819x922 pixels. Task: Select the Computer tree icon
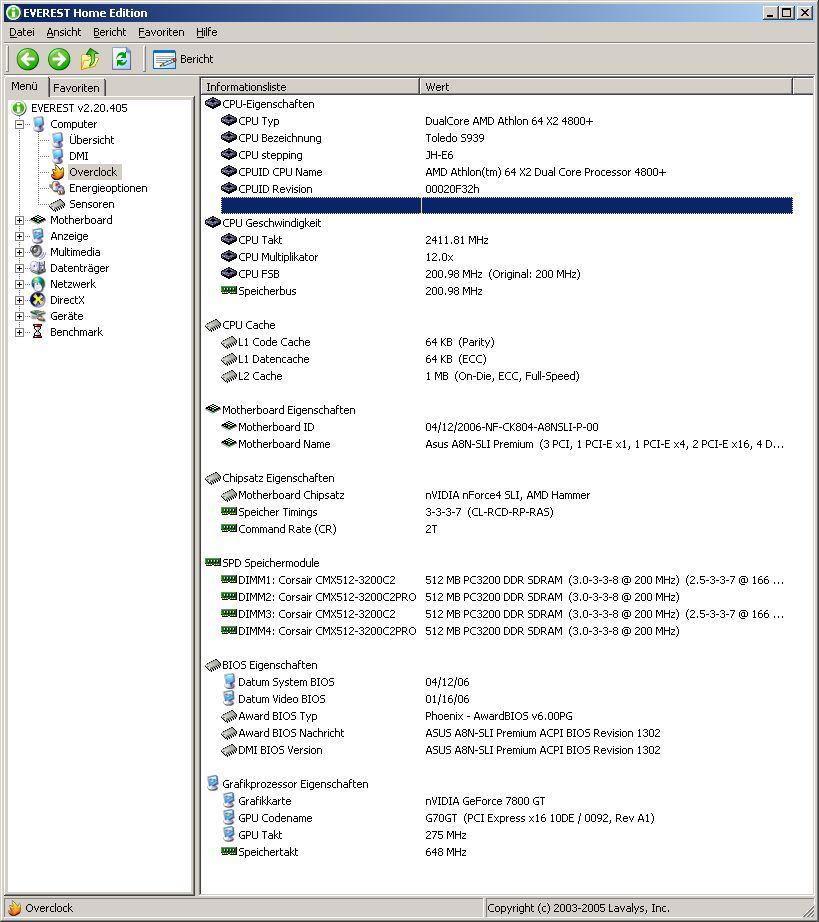point(39,124)
